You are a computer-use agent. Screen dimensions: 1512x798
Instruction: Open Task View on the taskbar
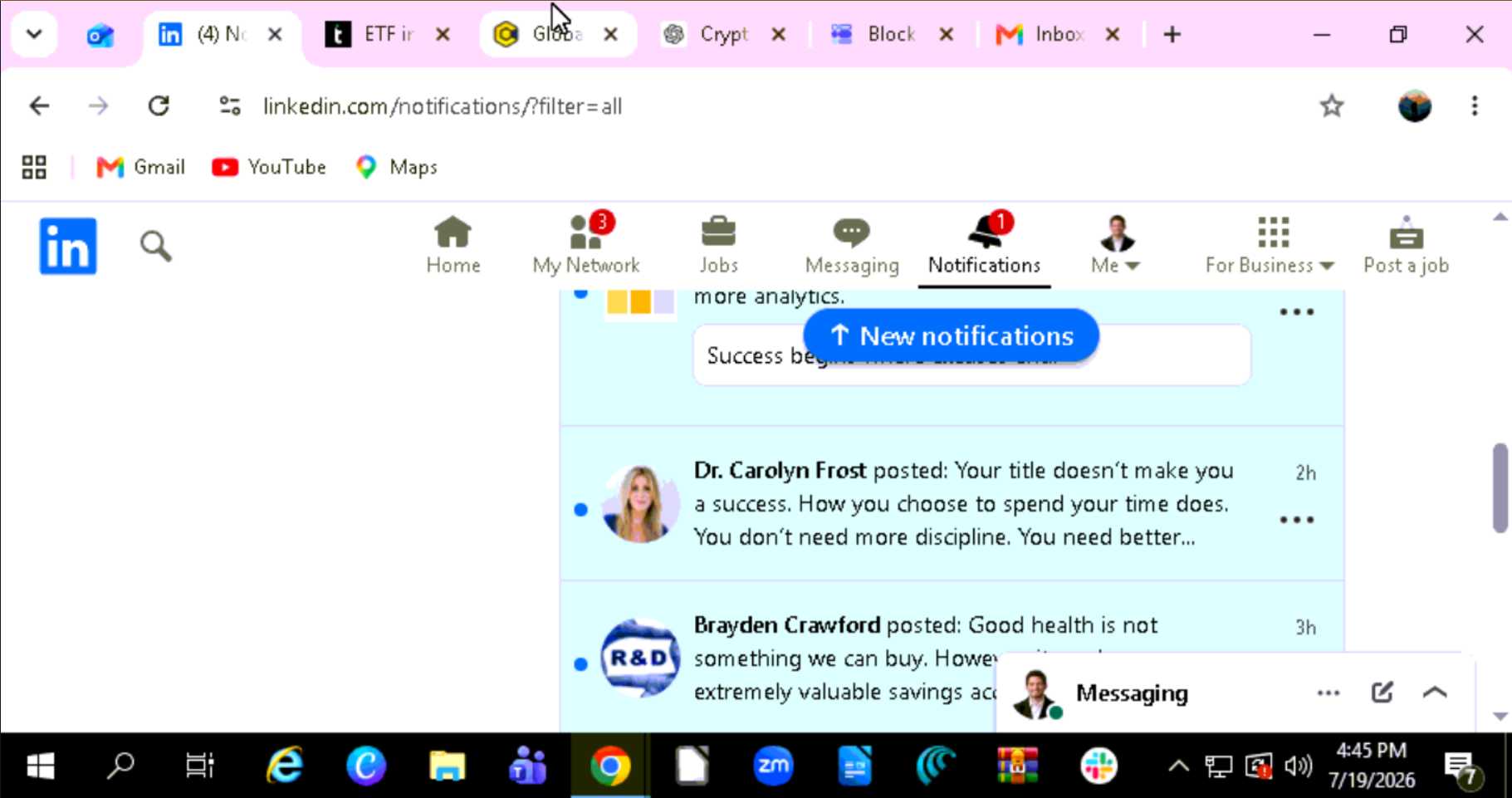(199, 766)
